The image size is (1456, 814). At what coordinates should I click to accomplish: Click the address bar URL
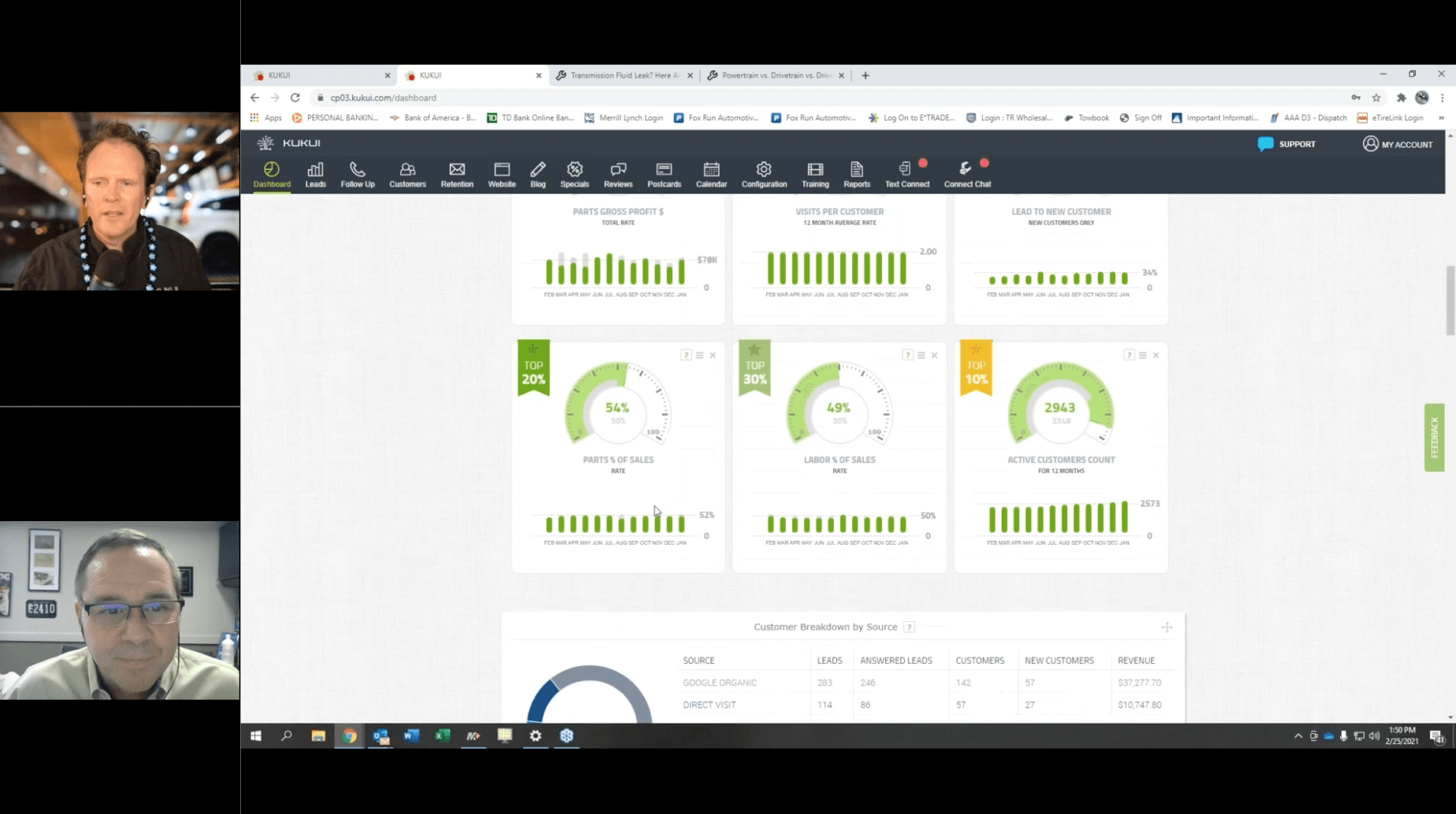tap(383, 98)
